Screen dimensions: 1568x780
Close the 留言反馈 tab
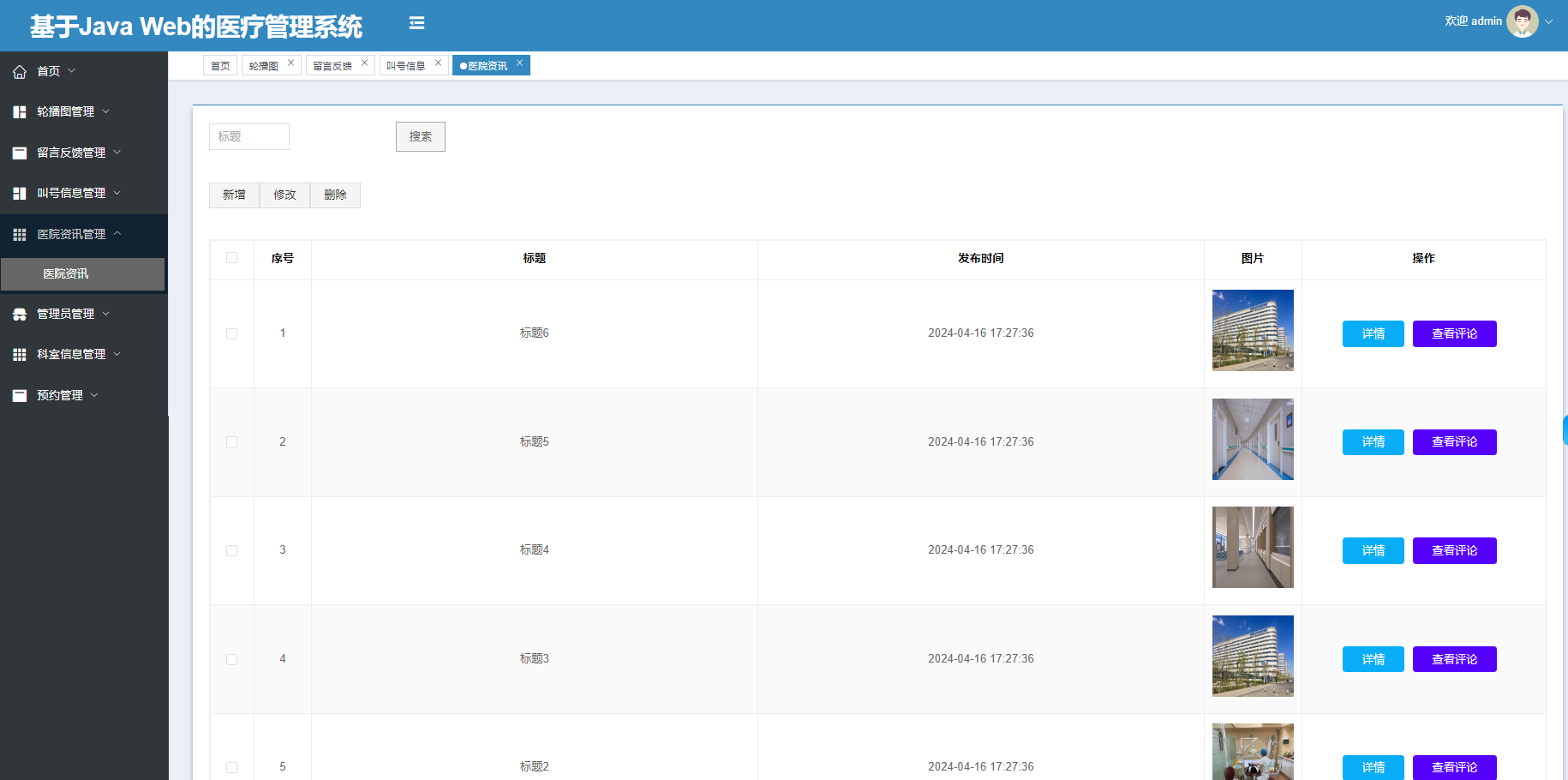click(365, 63)
